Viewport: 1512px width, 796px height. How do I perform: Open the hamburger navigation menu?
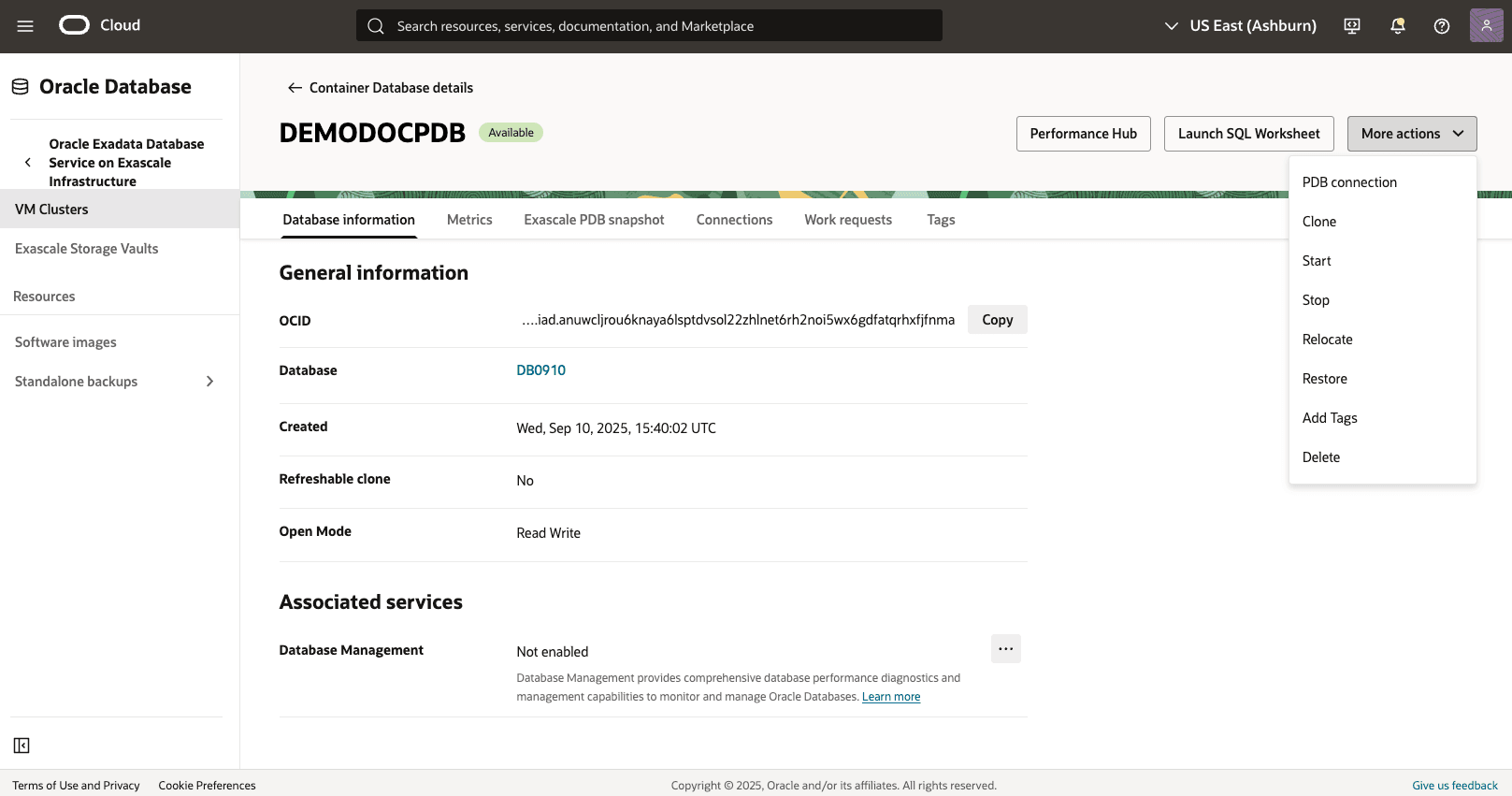25,26
